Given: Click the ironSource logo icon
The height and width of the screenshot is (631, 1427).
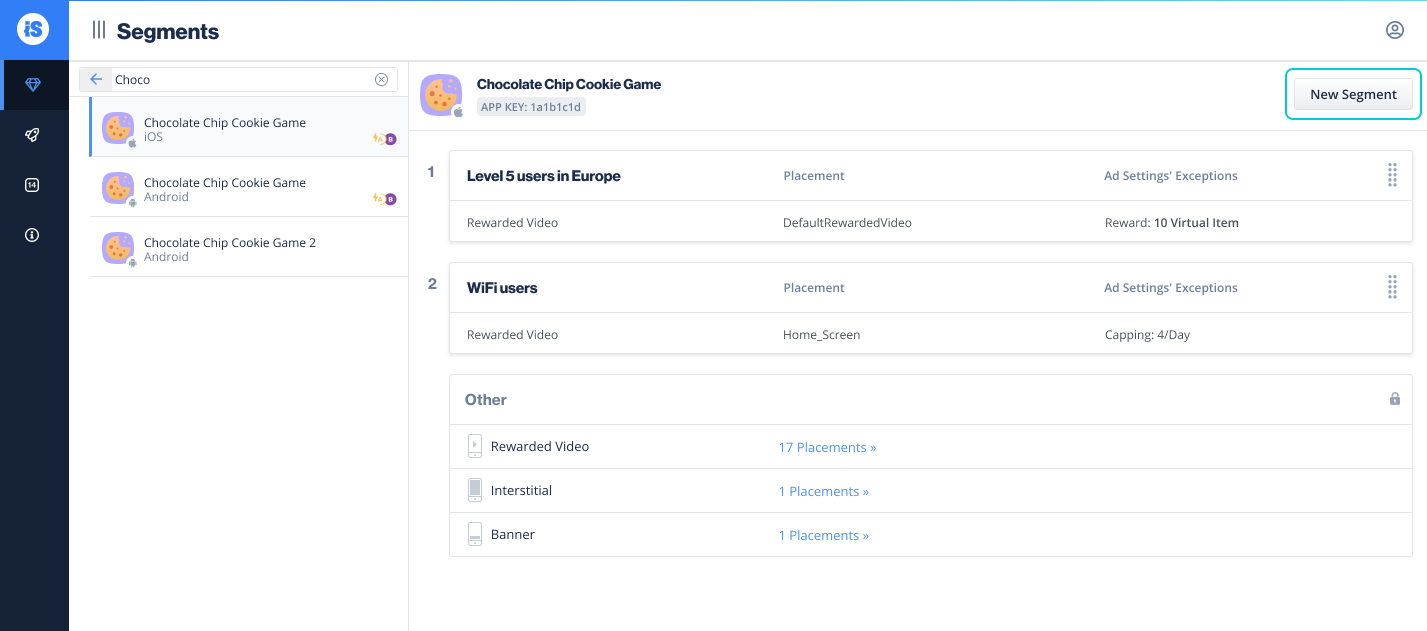Looking at the screenshot, I should (x=34, y=29).
